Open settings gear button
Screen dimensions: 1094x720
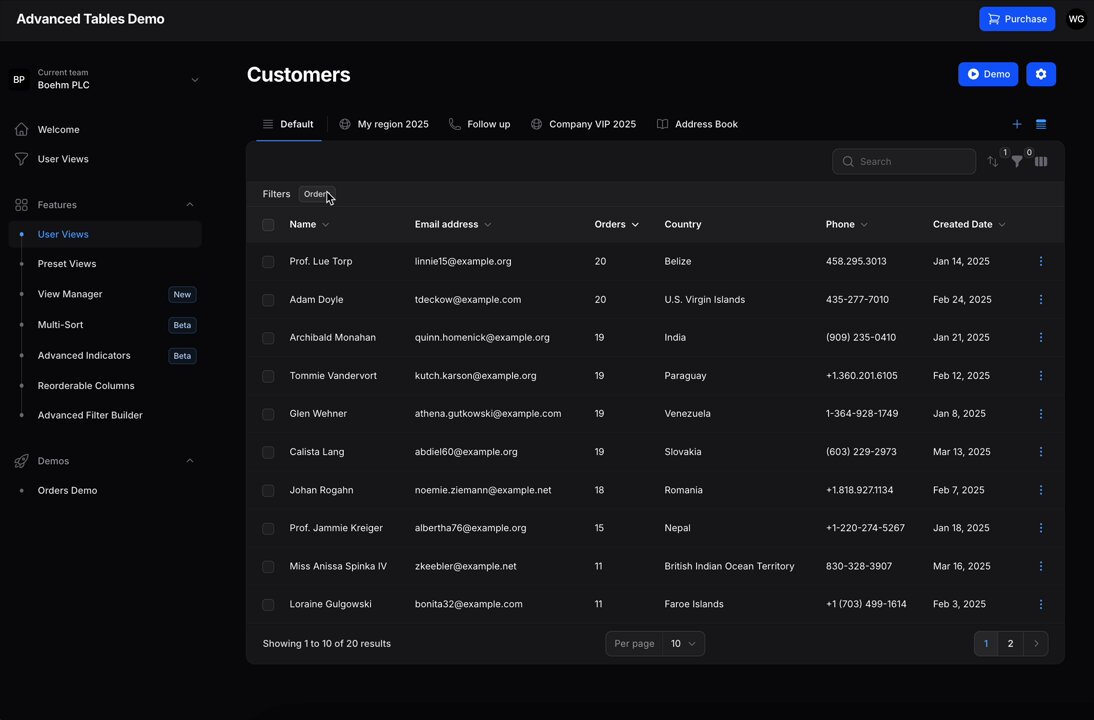click(1041, 74)
